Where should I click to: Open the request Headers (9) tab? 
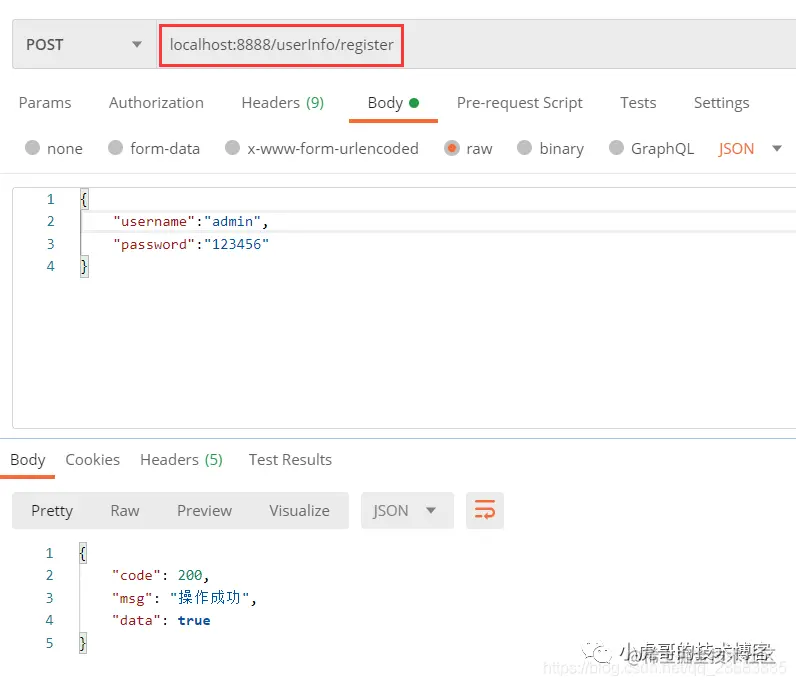click(282, 103)
